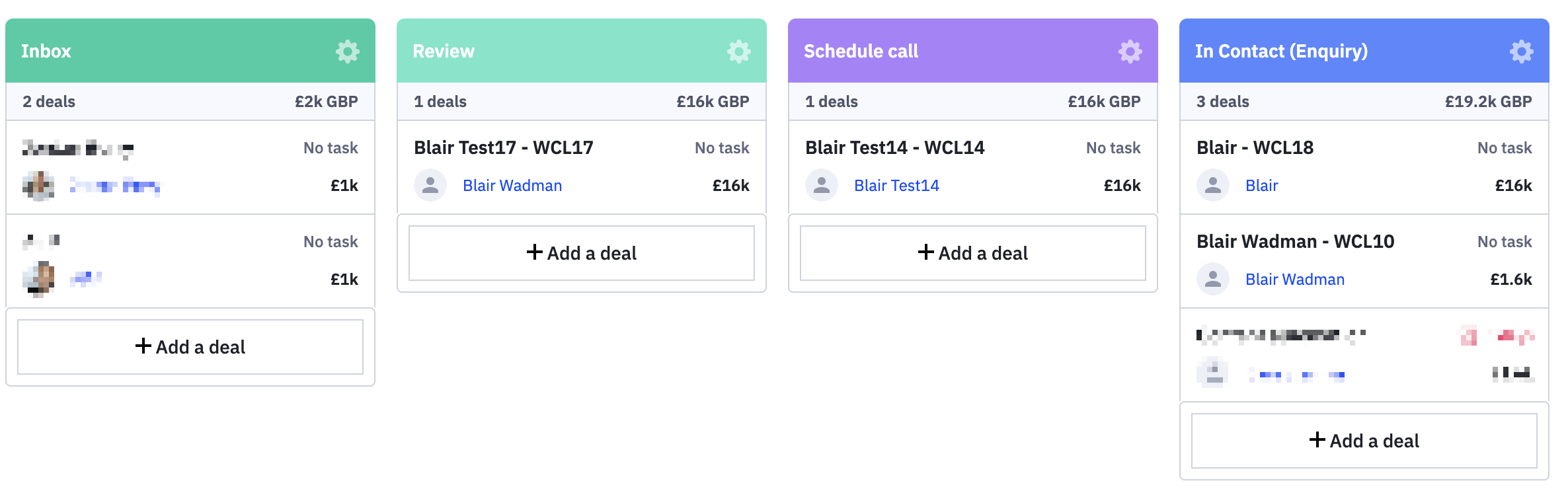Image resolution: width=1568 pixels, height=493 pixels.
Task: Open Blair Wadman contact in Review column
Action: click(512, 186)
